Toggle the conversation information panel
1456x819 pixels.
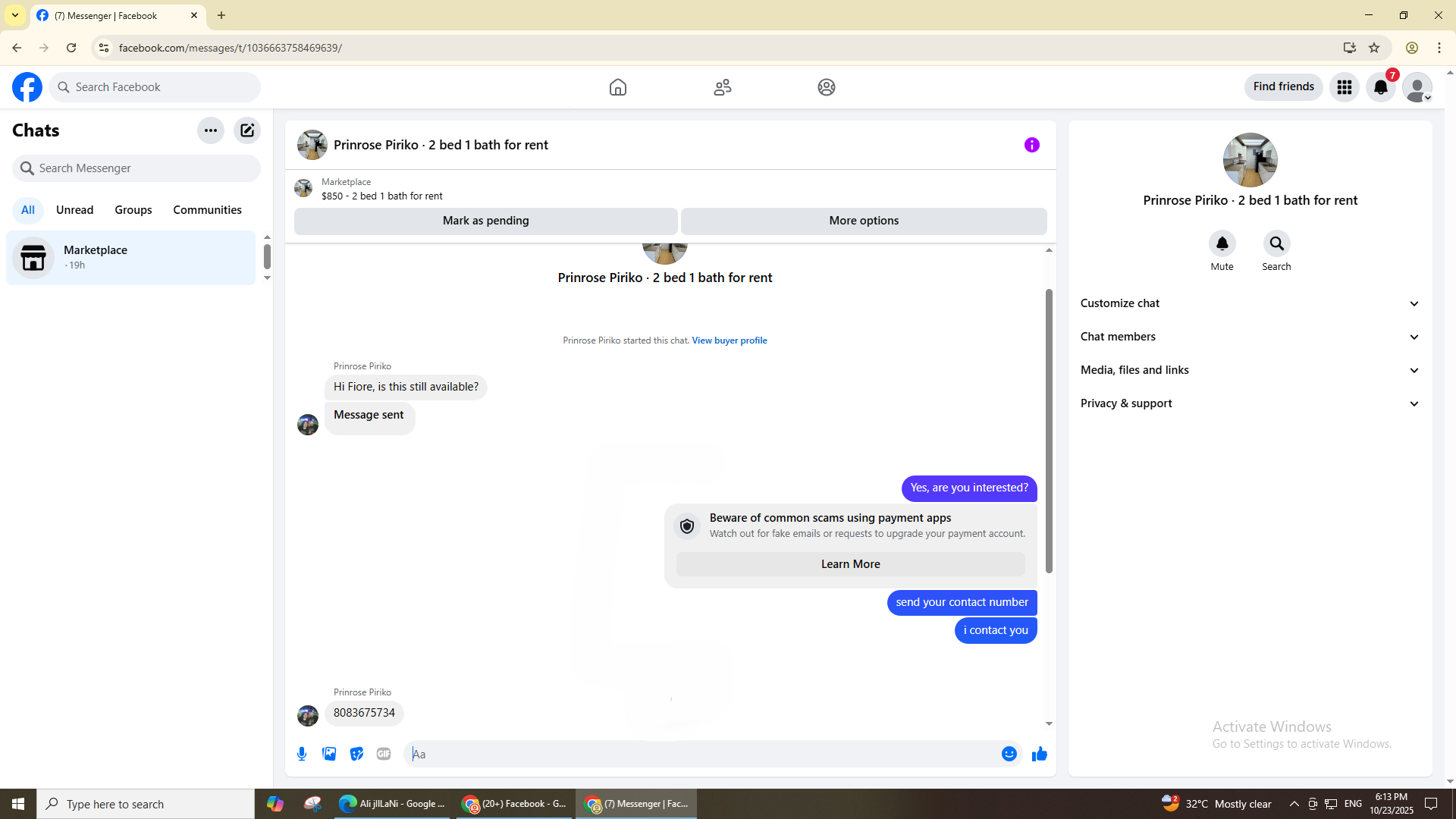[x=1031, y=145]
